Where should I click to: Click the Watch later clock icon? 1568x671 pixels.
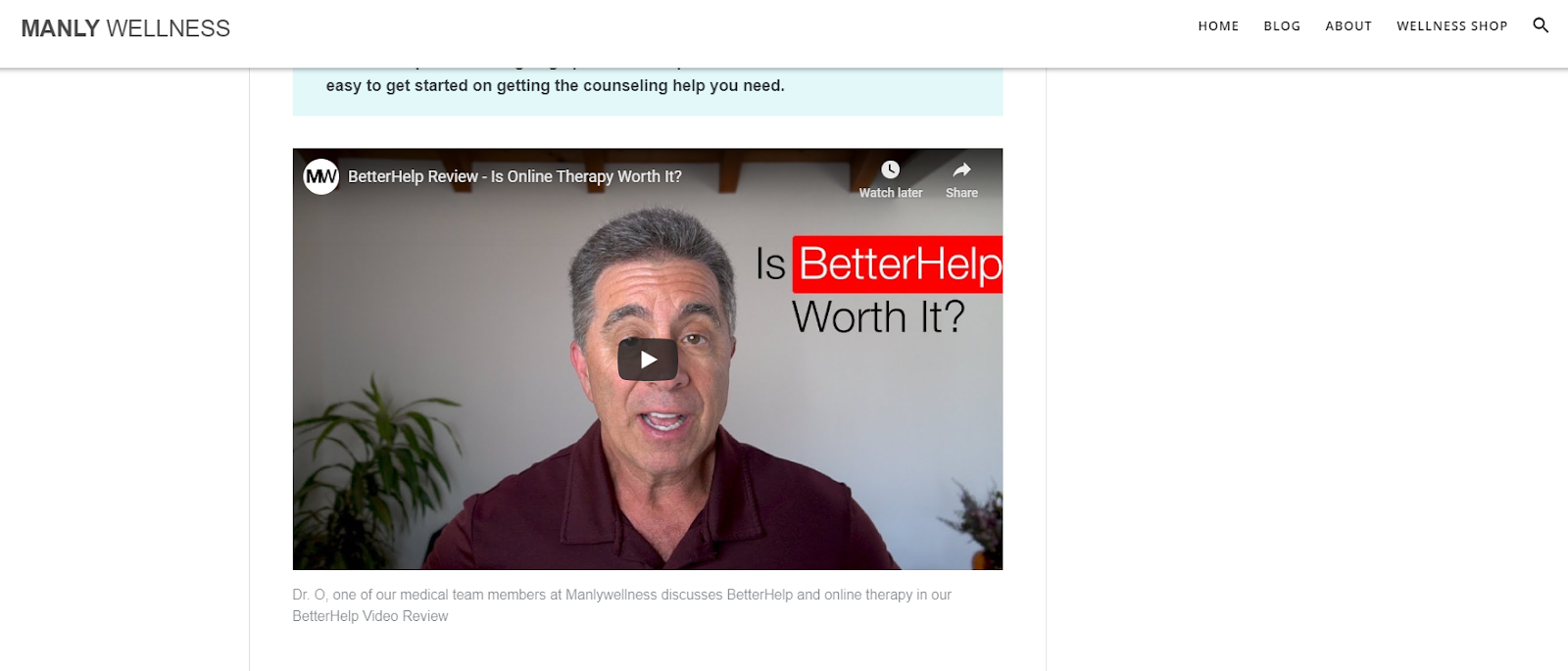[890, 169]
